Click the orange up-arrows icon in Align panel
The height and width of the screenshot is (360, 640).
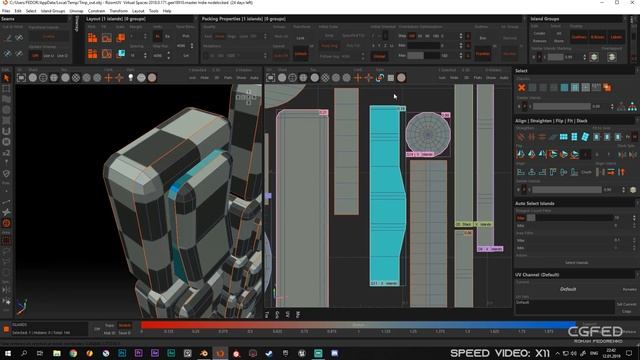click(621, 172)
